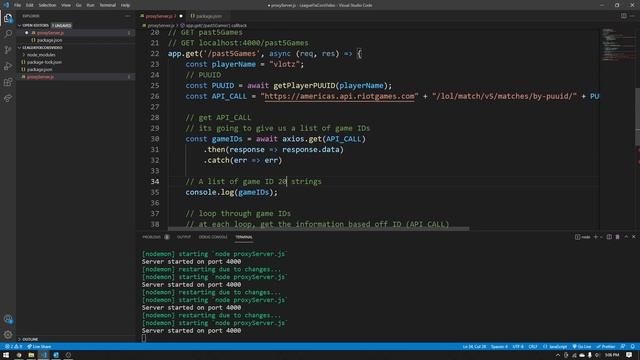Open the Terminal menu
Screen dimensions: 640x360
click(108, 5)
